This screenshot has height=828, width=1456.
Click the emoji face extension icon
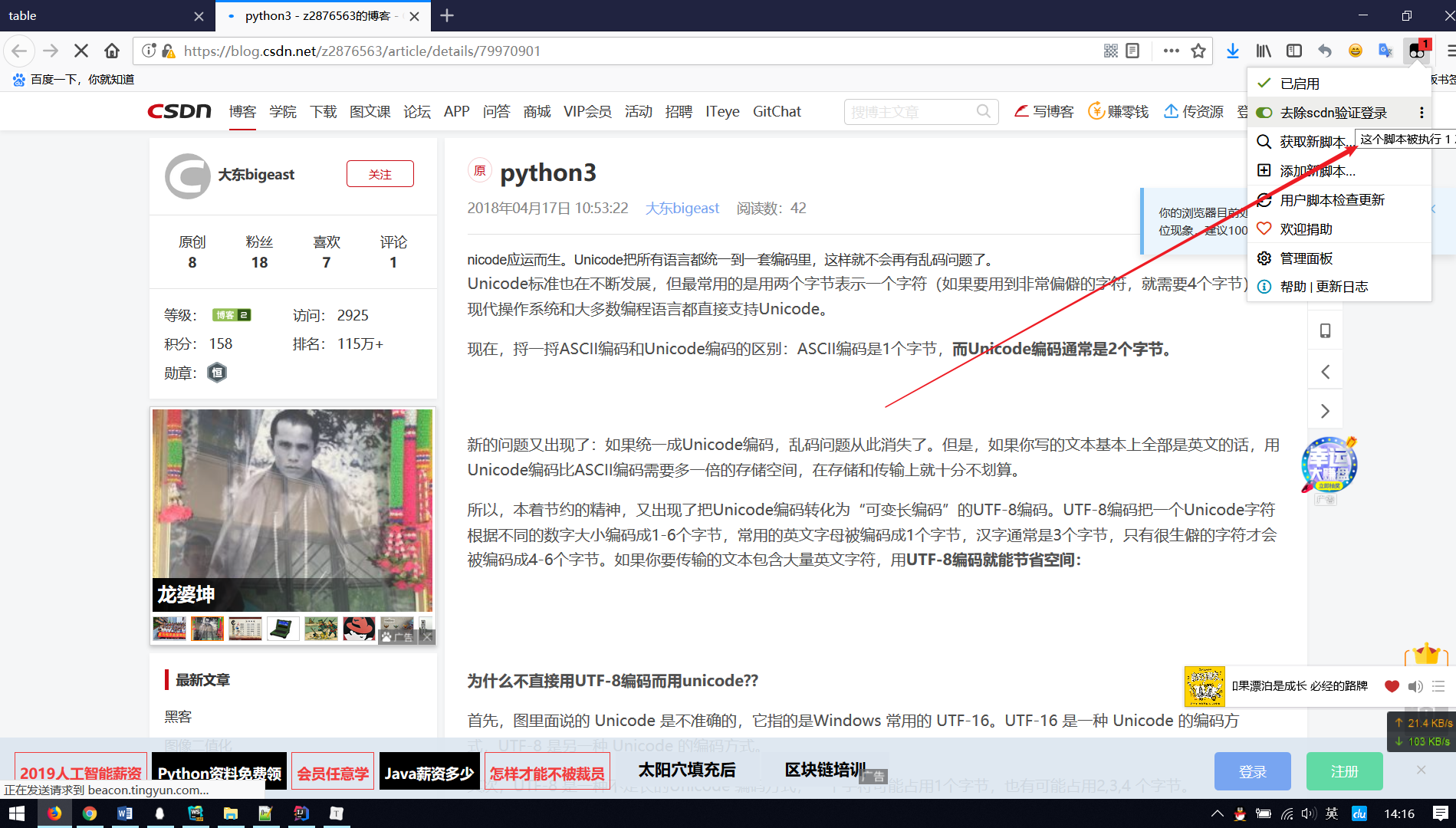[1356, 51]
